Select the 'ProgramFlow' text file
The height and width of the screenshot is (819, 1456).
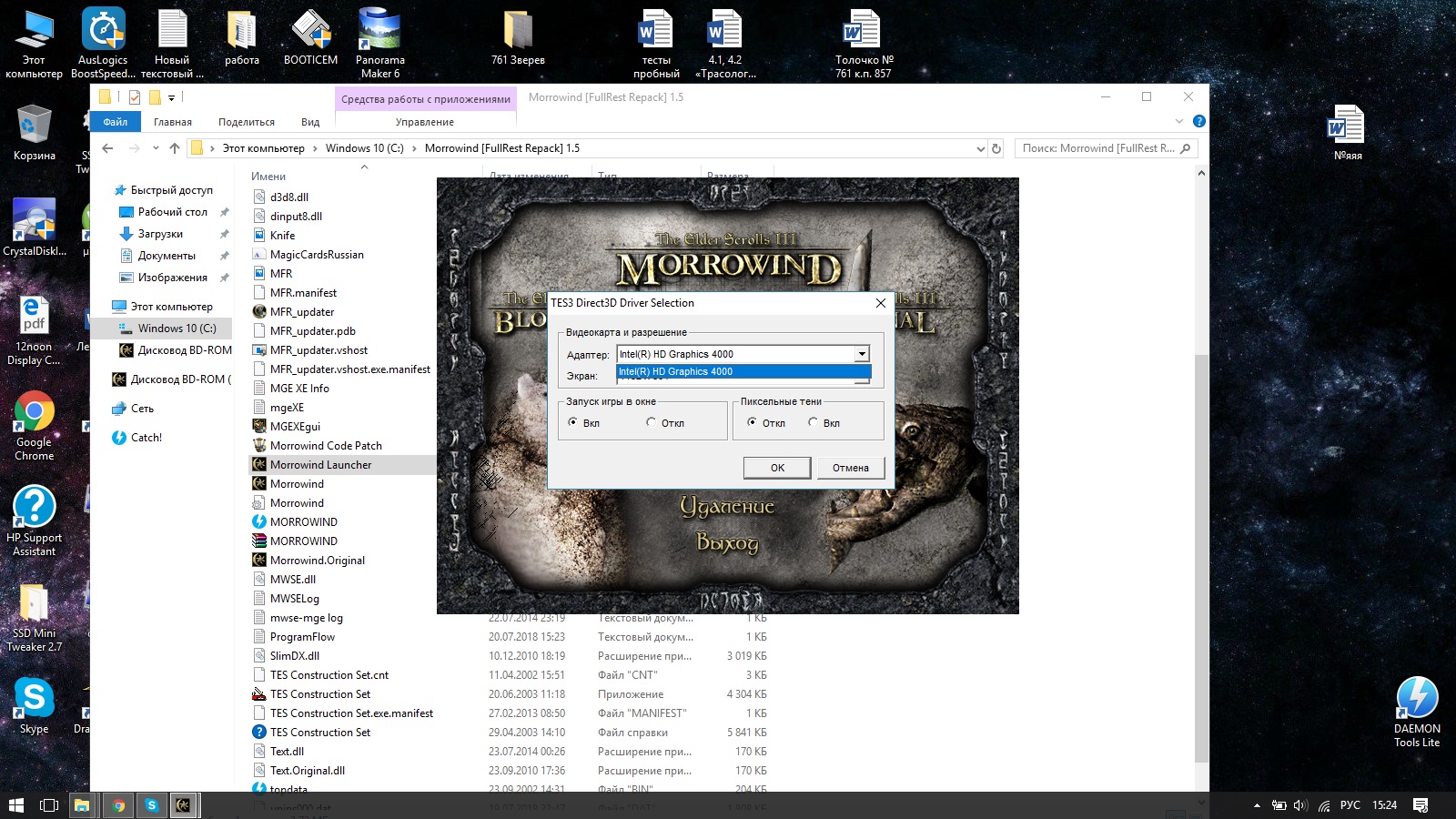coord(302,637)
